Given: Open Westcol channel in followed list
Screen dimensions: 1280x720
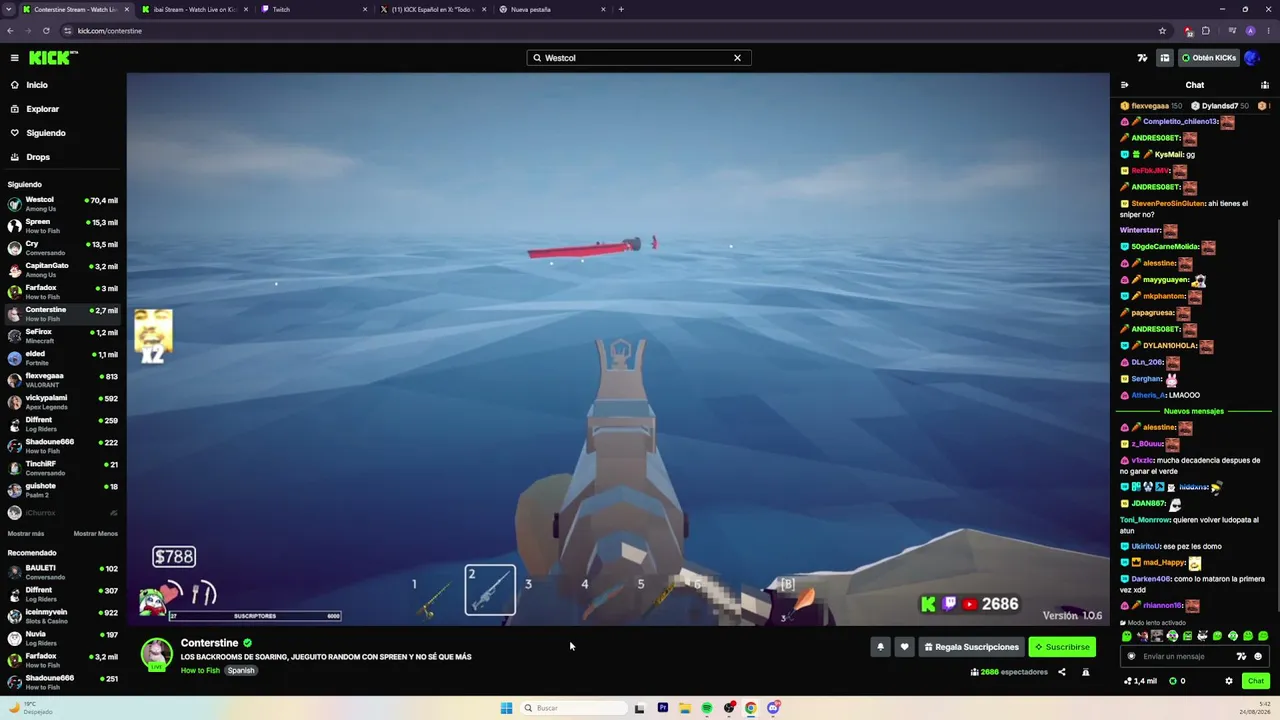Looking at the screenshot, I should point(63,204).
